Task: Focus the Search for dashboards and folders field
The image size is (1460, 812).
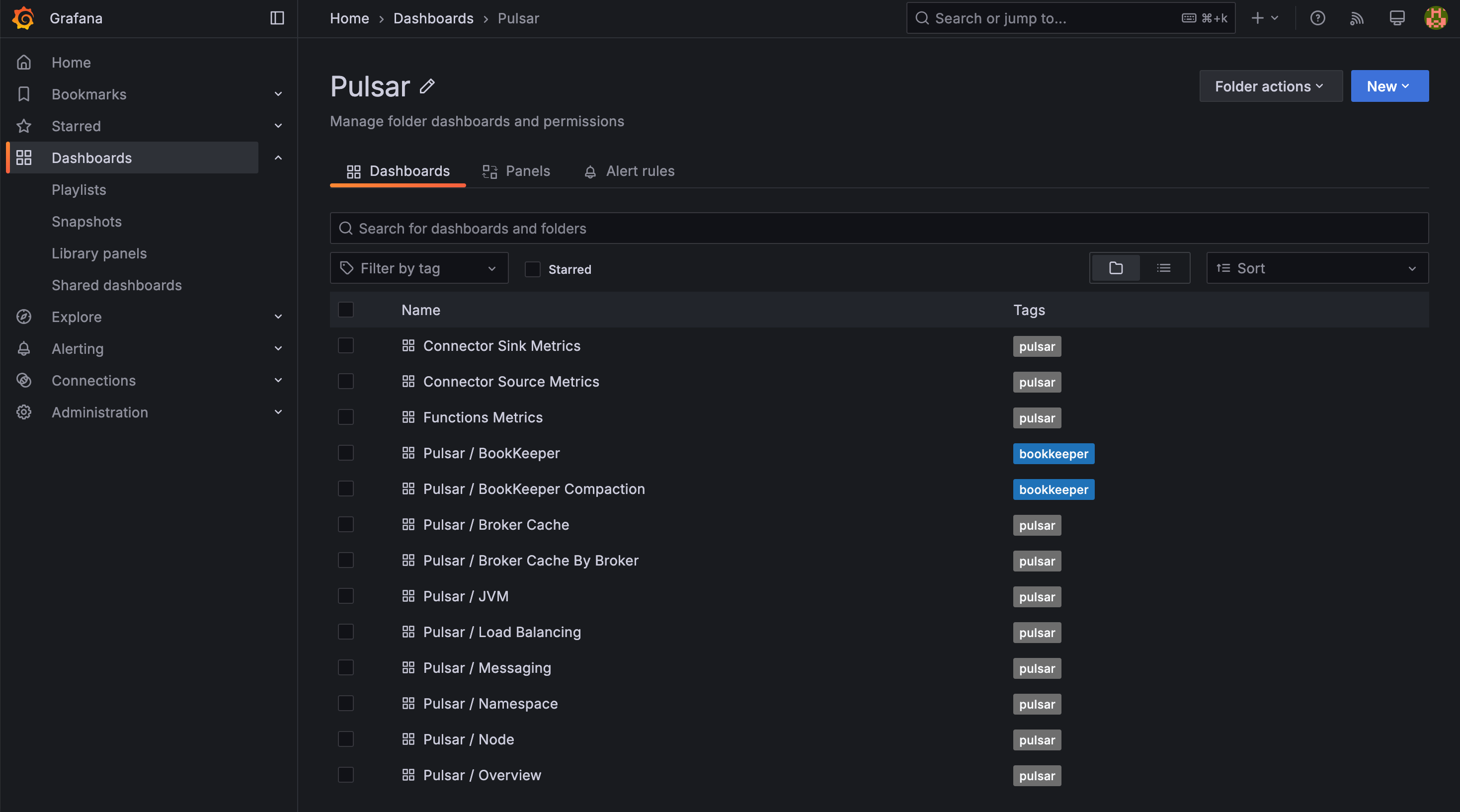Action: pos(879,229)
